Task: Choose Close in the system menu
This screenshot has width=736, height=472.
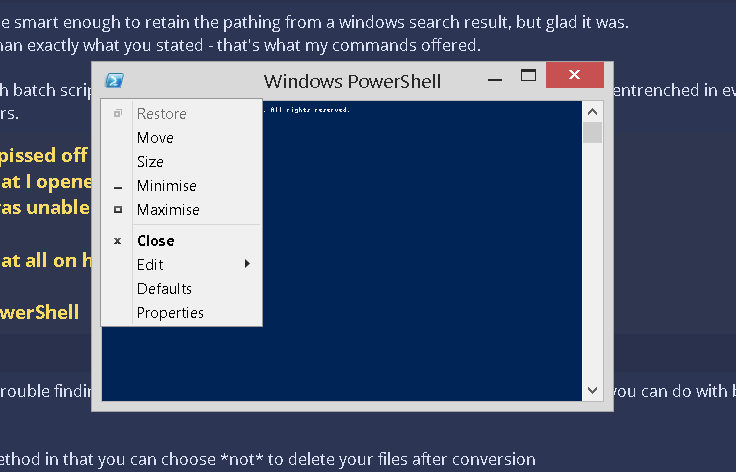Action: point(182,241)
